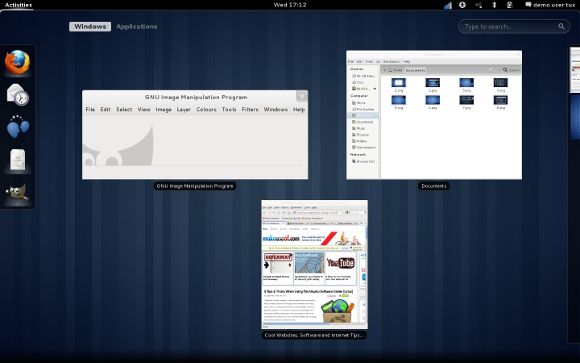Open the Bookmarks menu in Documents window
The width and height of the screenshot is (580, 363).
click(391, 61)
